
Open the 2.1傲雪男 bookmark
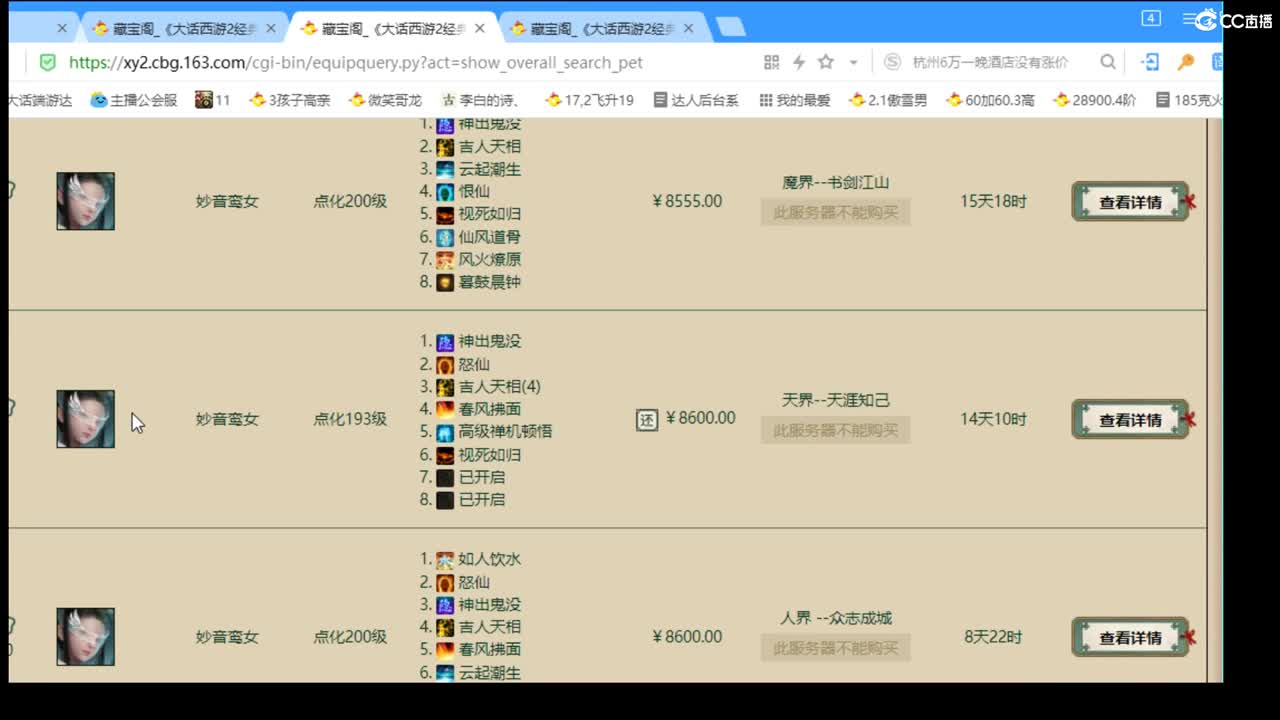pos(888,100)
